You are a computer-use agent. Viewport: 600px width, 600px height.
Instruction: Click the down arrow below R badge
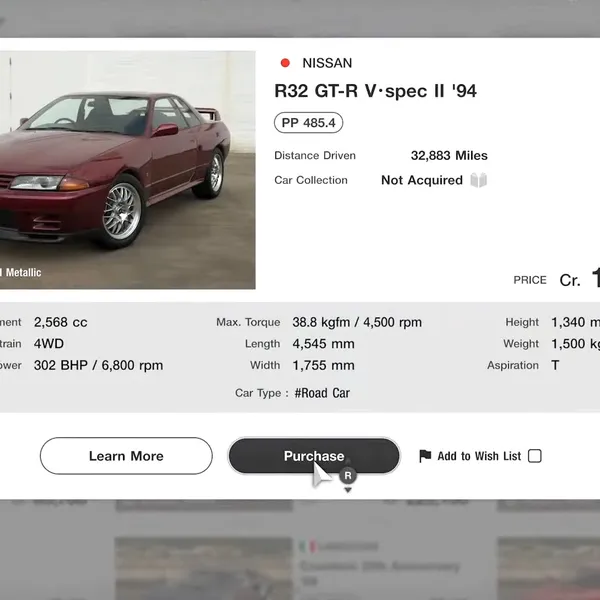coord(347,490)
